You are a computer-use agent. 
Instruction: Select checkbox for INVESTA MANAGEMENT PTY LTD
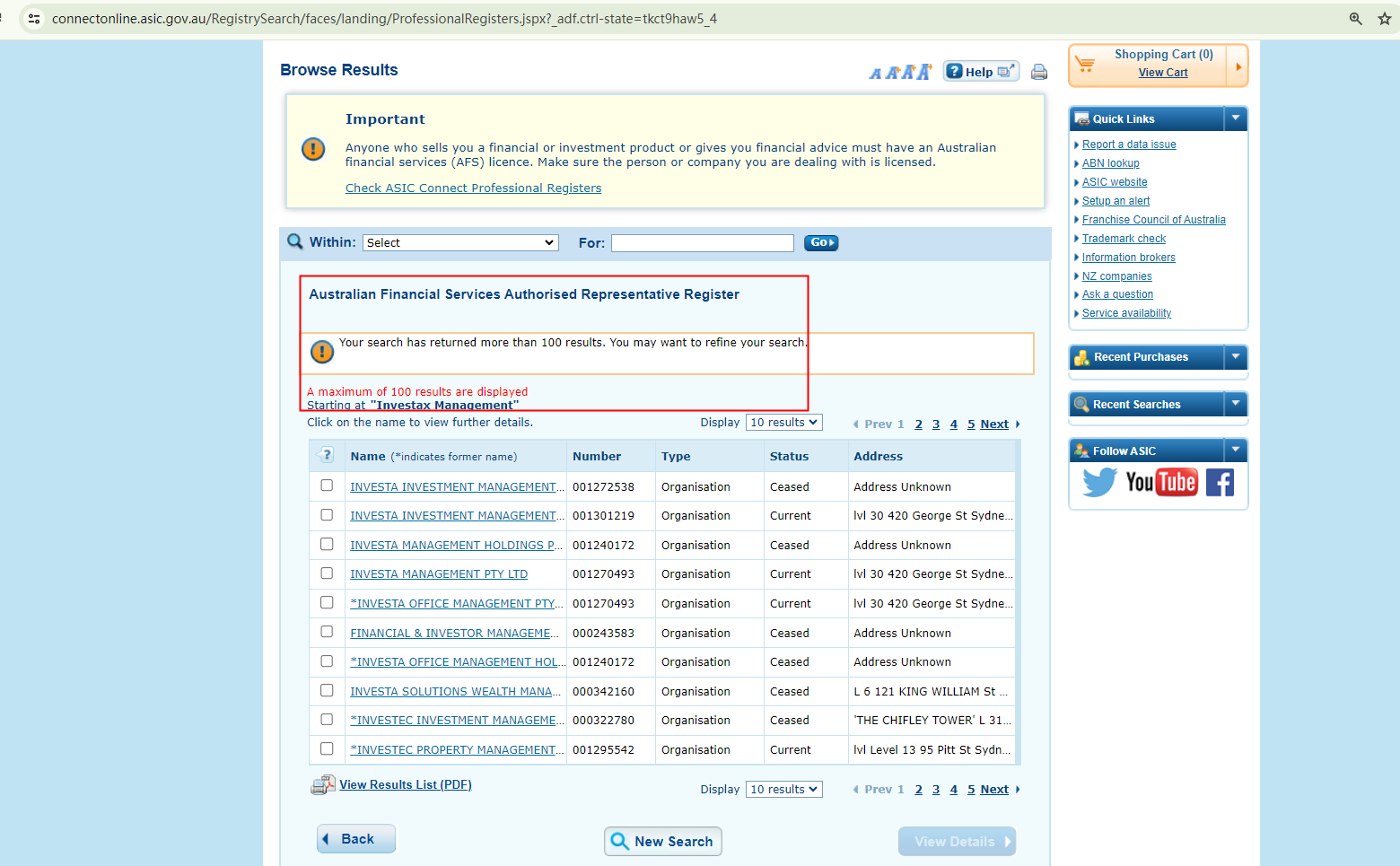tap(327, 573)
